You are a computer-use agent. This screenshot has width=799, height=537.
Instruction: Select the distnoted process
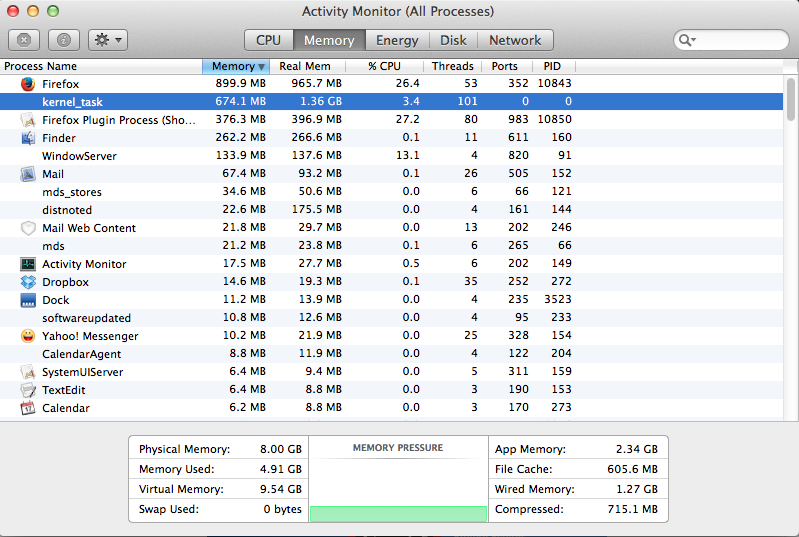pos(391,209)
